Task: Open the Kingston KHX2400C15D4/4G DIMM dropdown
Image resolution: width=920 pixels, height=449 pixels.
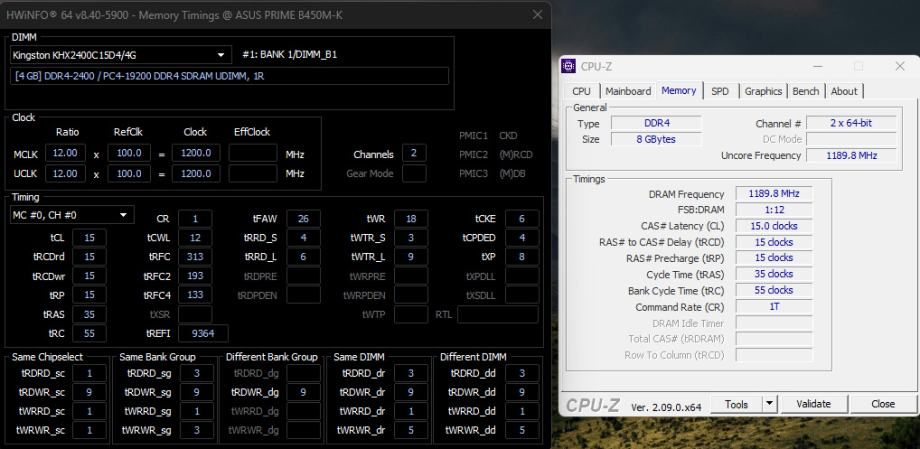Action: pos(121,55)
